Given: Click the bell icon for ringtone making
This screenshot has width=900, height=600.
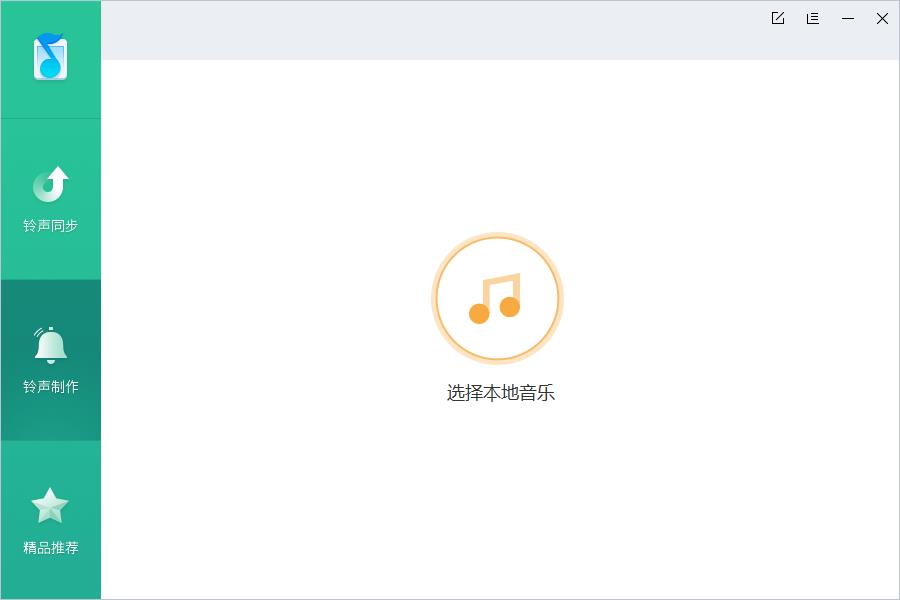Looking at the screenshot, I should pos(51,345).
